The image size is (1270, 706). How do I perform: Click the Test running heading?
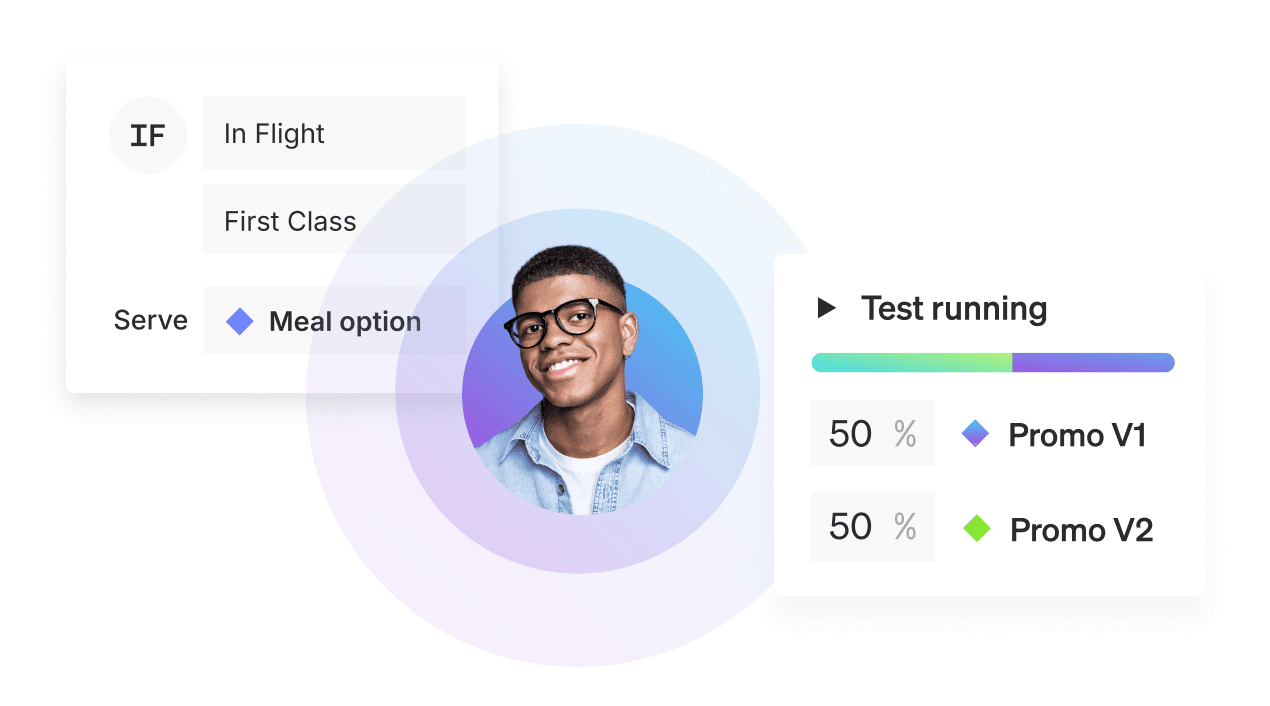tap(954, 308)
